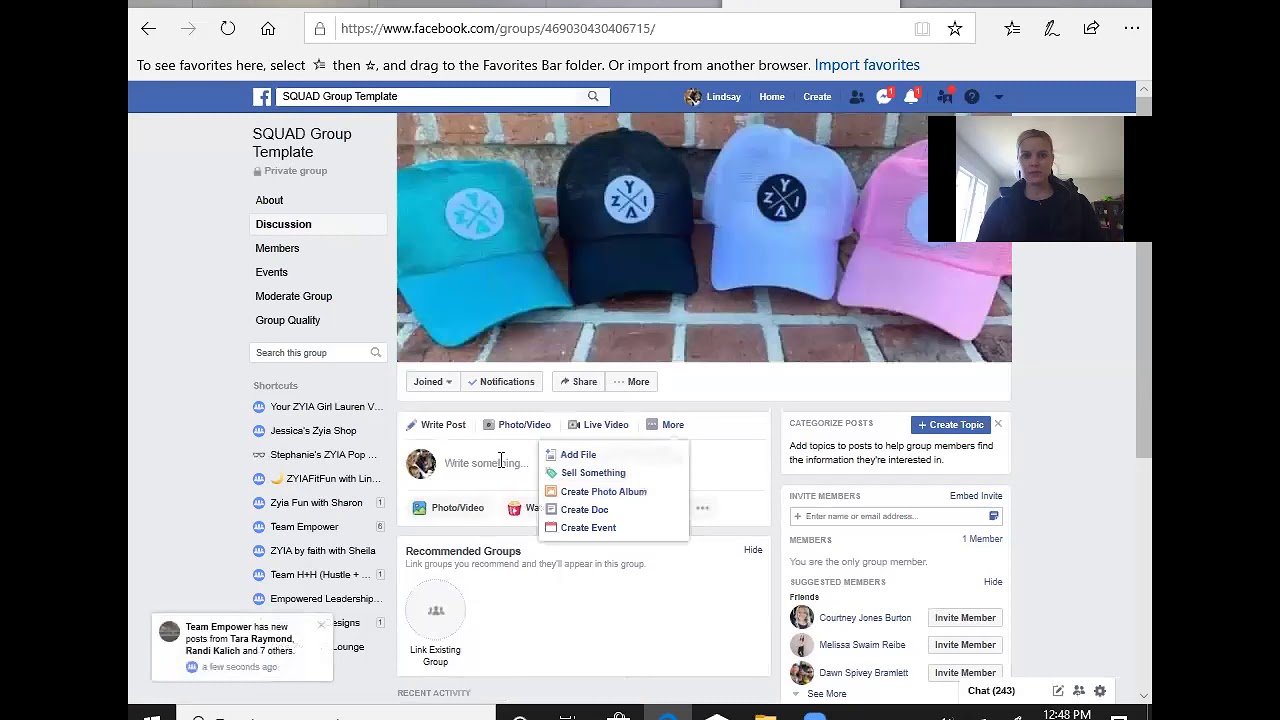Select Photo/Video composer tab
Screen dimensions: 1280x720
point(517,425)
